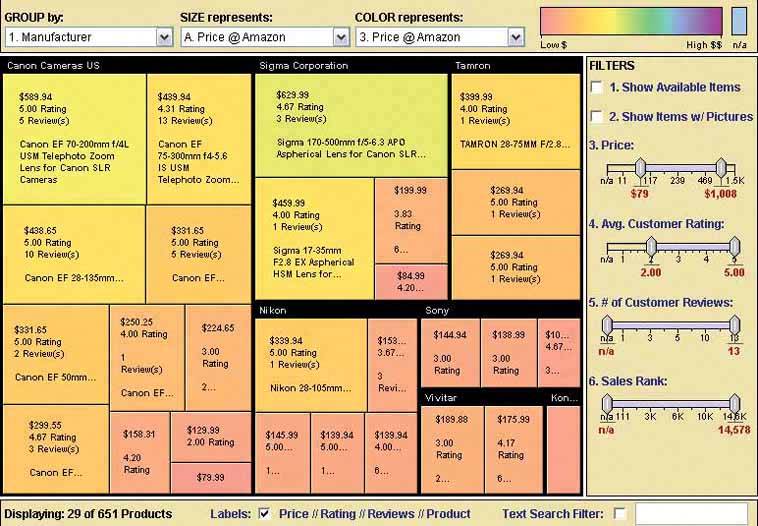
Task: Expand the SIZE represents dropdown
Action: (340, 37)
